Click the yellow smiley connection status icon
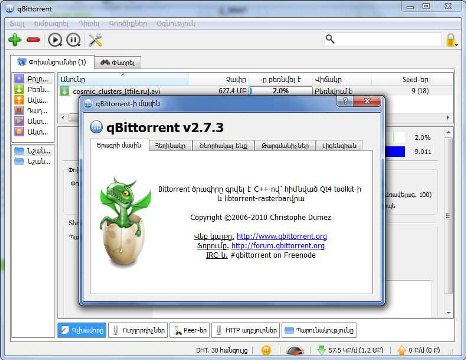 coord(266,350)
